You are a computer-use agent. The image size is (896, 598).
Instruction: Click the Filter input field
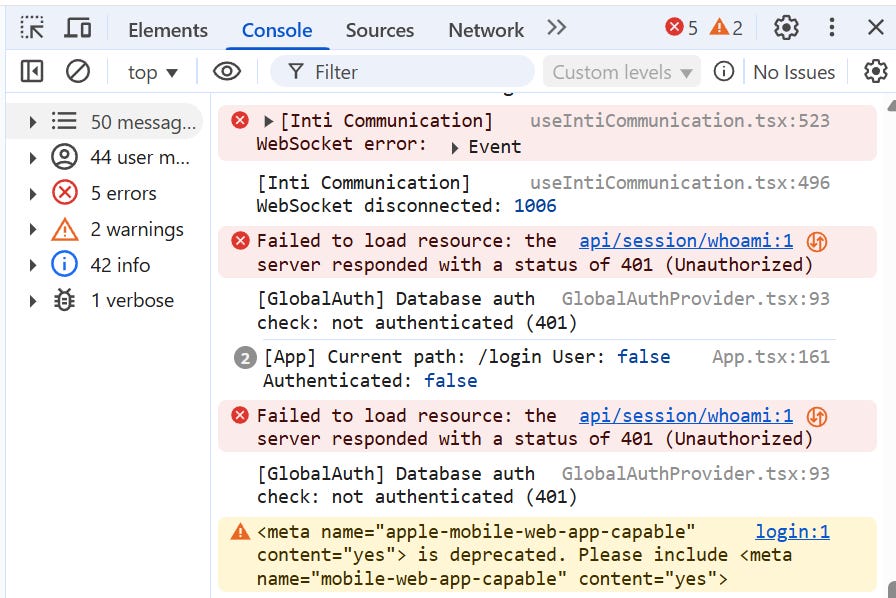coord(402,72)
